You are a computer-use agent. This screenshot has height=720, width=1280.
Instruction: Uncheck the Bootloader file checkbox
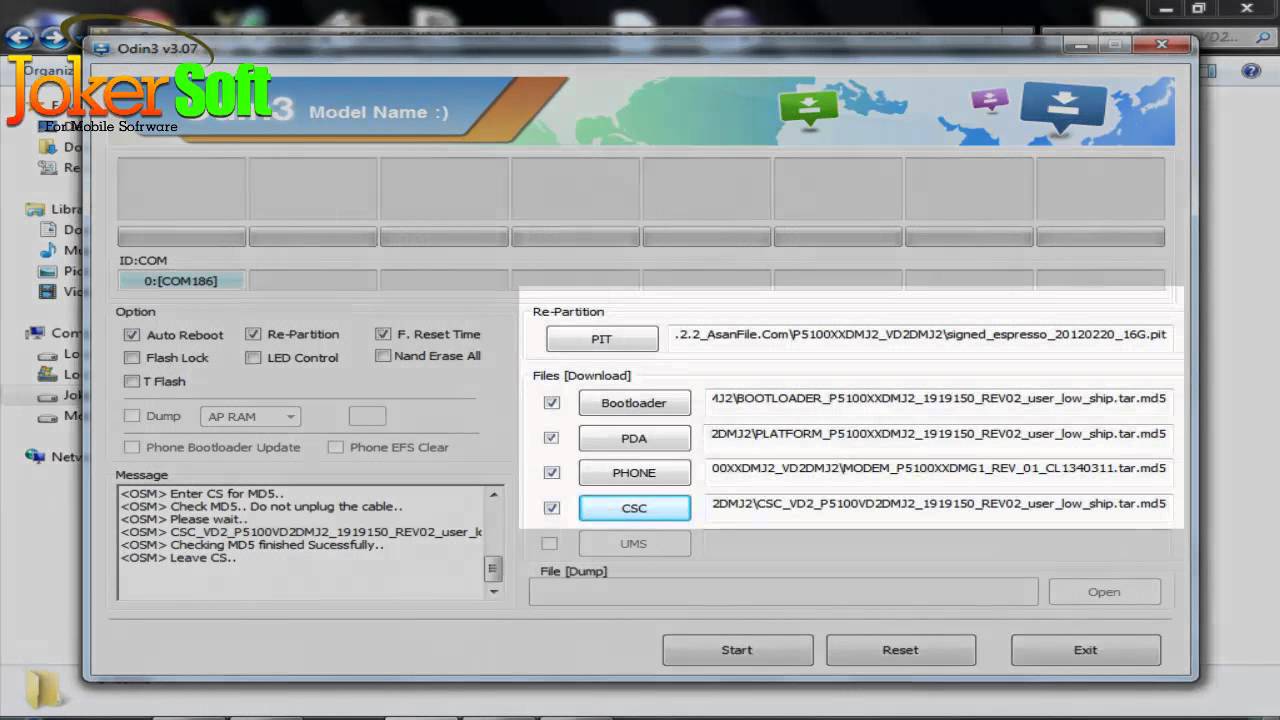pyautogui.click(x=551, y=403)
